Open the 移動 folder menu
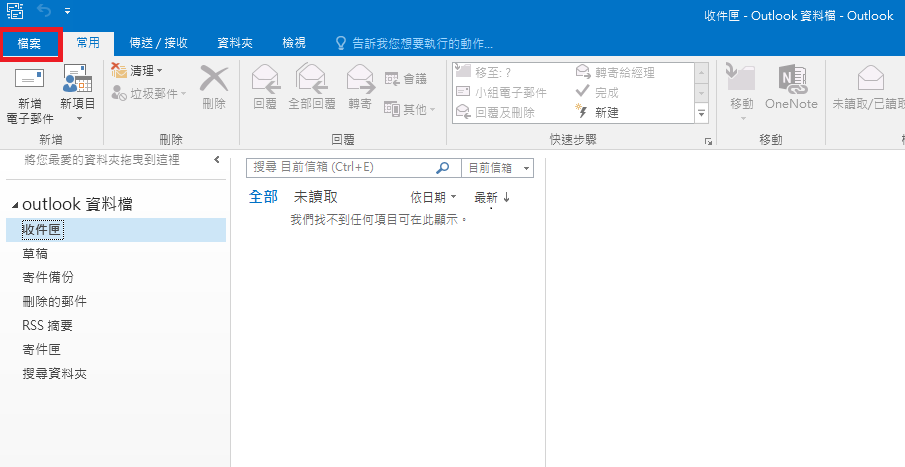 pyautogui.click(x=742, y=93)
